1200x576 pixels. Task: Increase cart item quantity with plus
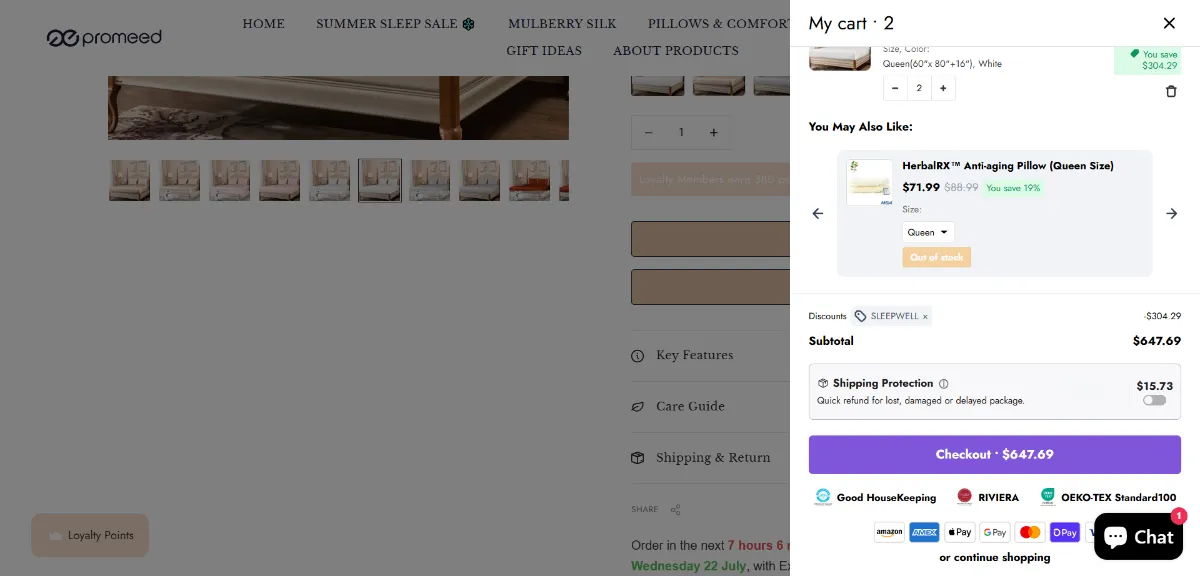[943, 88]
